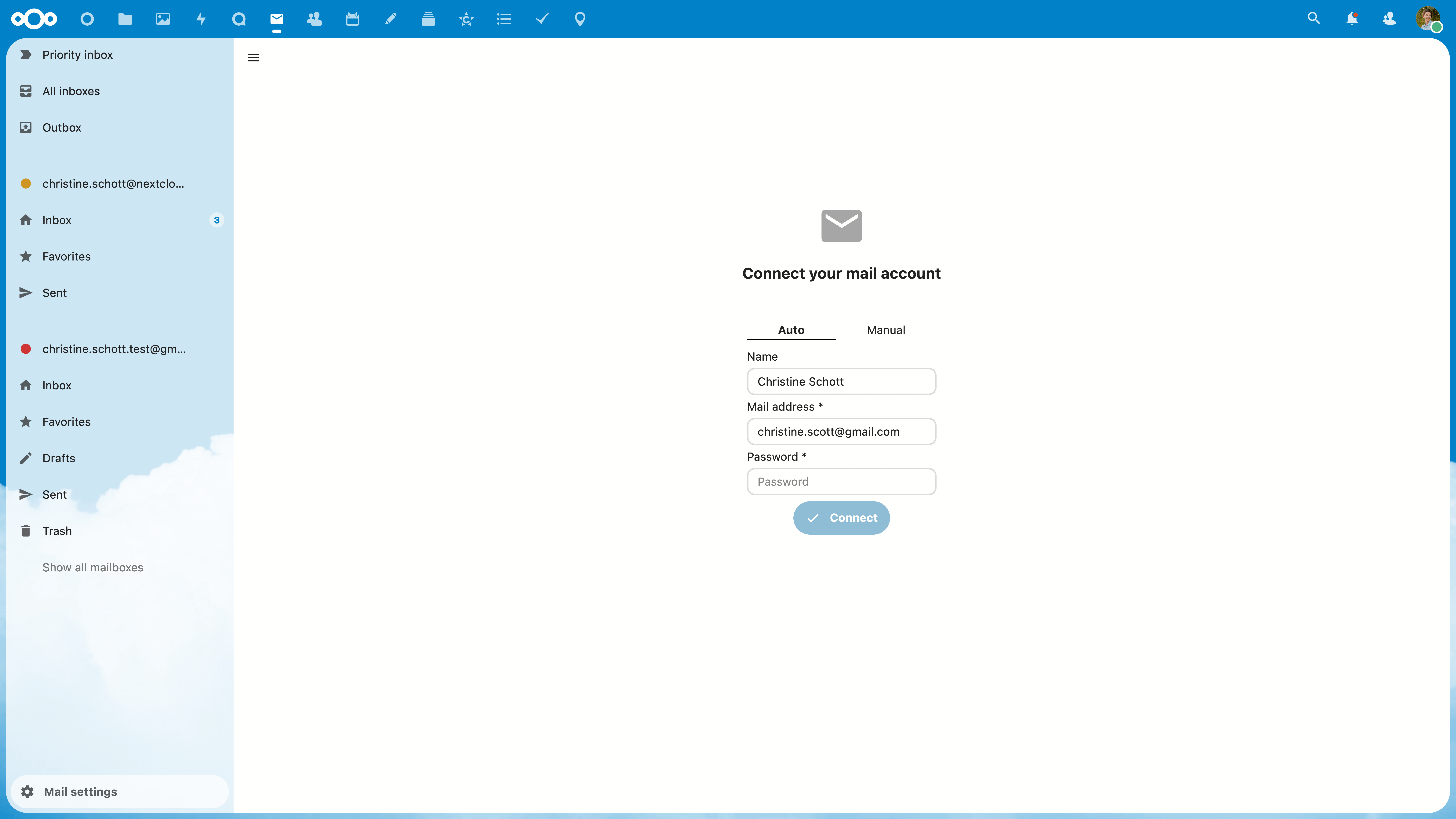This screenshot has height=819, width=1456.
Task: Click Show all mailboxes
Action: click(93, 567)
